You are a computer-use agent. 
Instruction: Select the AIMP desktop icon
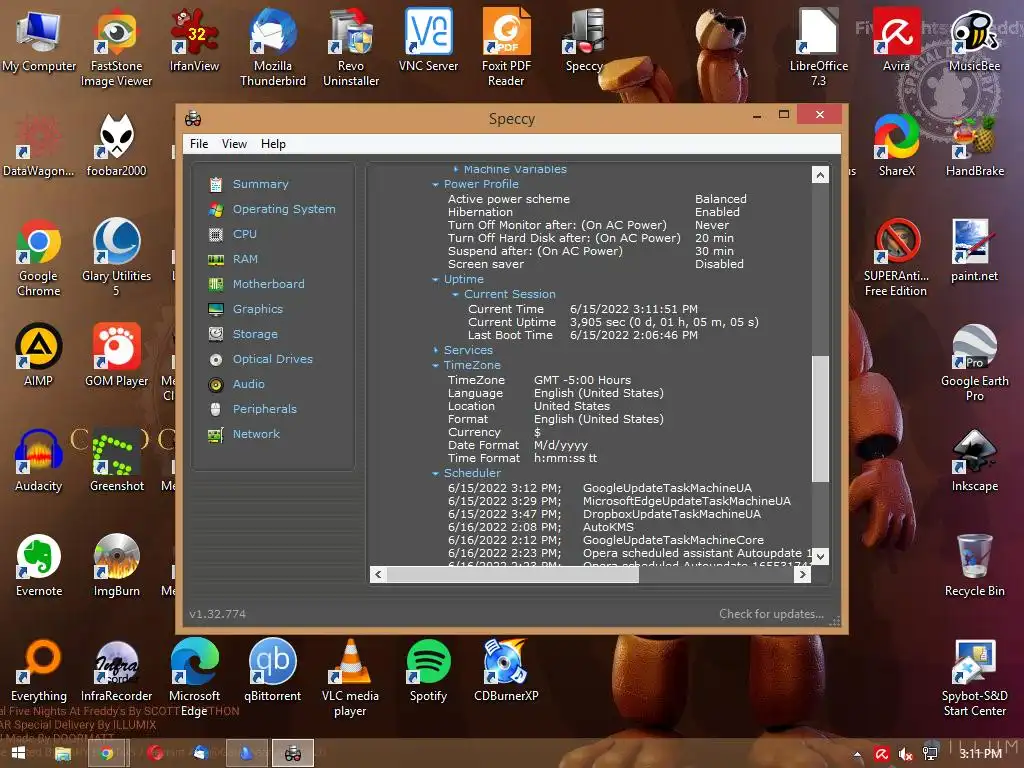tap(39, 355)
